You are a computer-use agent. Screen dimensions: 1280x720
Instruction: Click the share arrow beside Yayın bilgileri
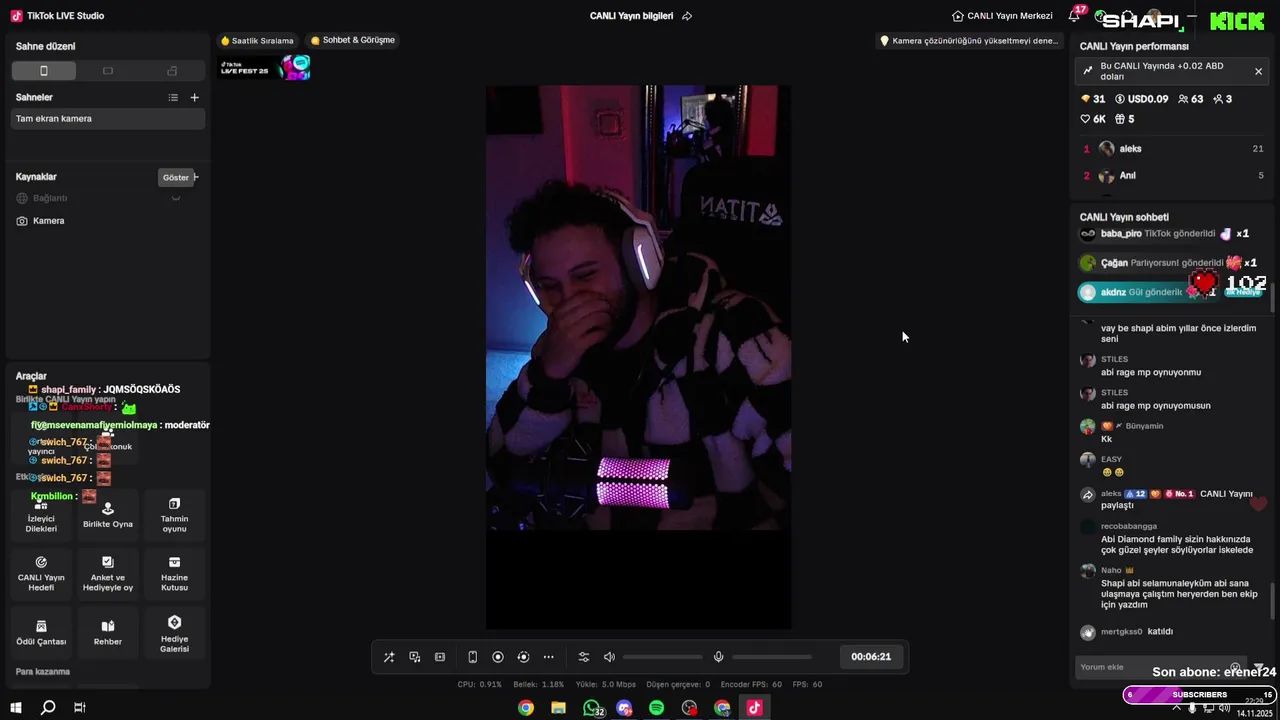(687, 16)
